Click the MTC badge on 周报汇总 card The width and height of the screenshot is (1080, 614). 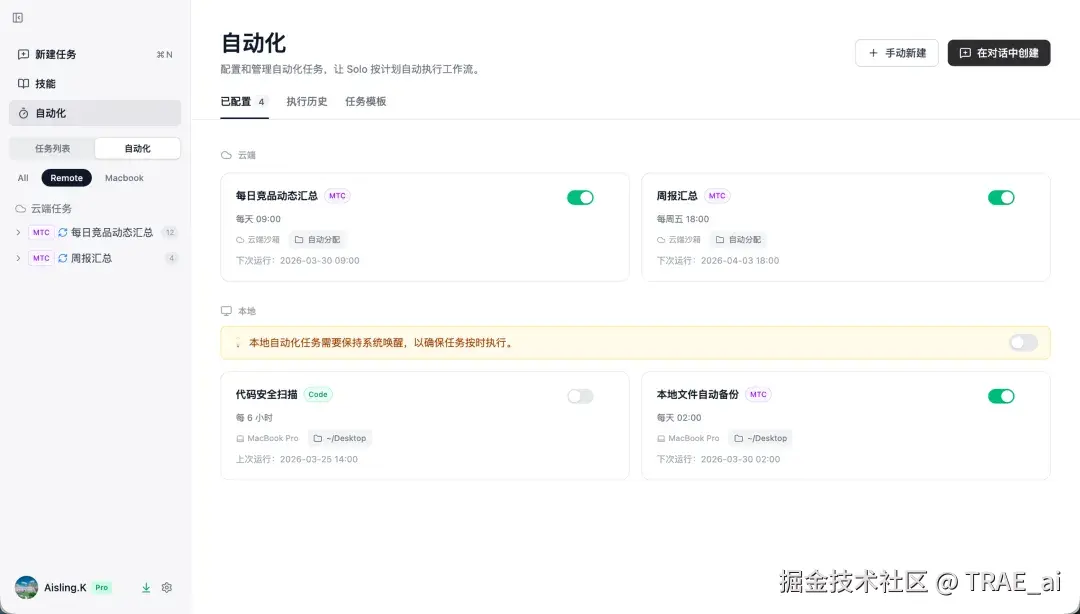coord(717,196)
